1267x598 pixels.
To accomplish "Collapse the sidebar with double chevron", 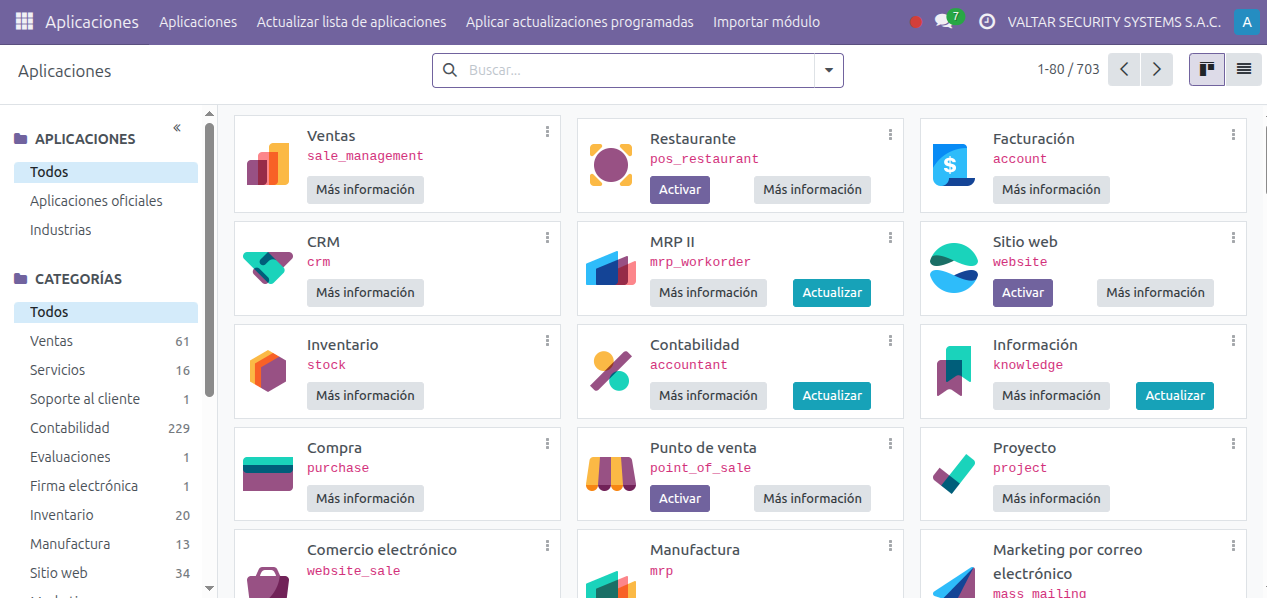I will (177, 128).
